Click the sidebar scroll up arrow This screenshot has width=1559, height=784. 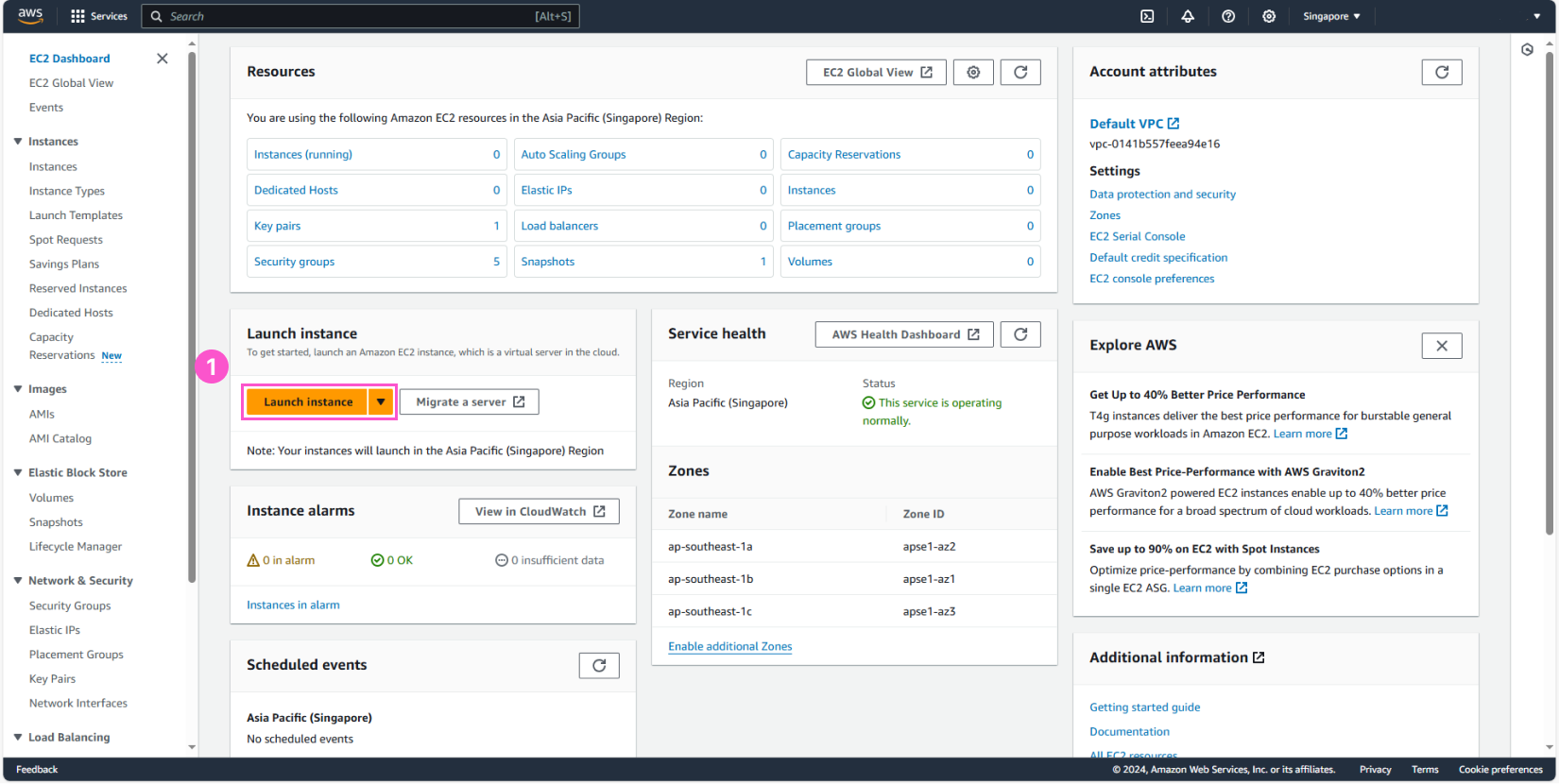pos(192,43)
